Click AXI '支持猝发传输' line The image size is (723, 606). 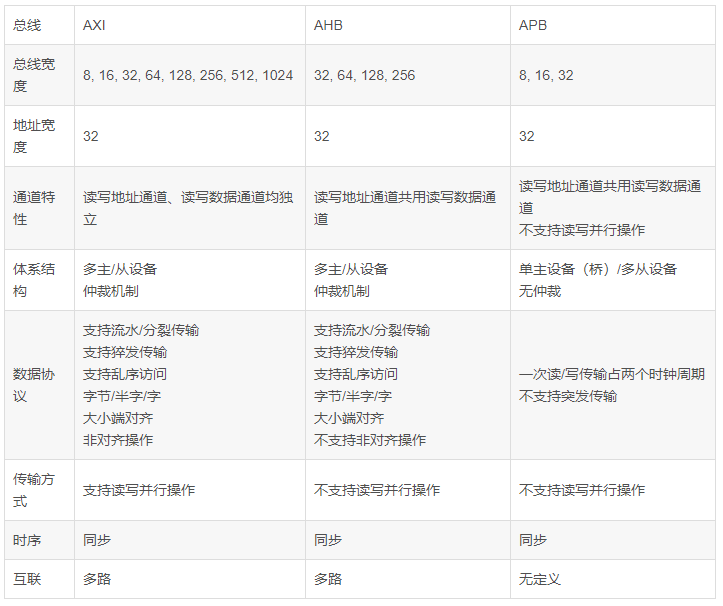[x=124, y=352]
